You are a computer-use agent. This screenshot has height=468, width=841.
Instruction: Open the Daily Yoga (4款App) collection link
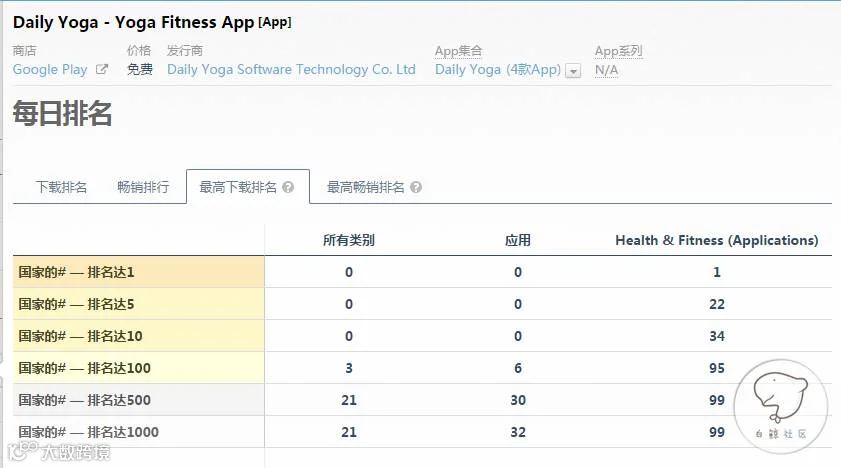(x=498, y=70)
